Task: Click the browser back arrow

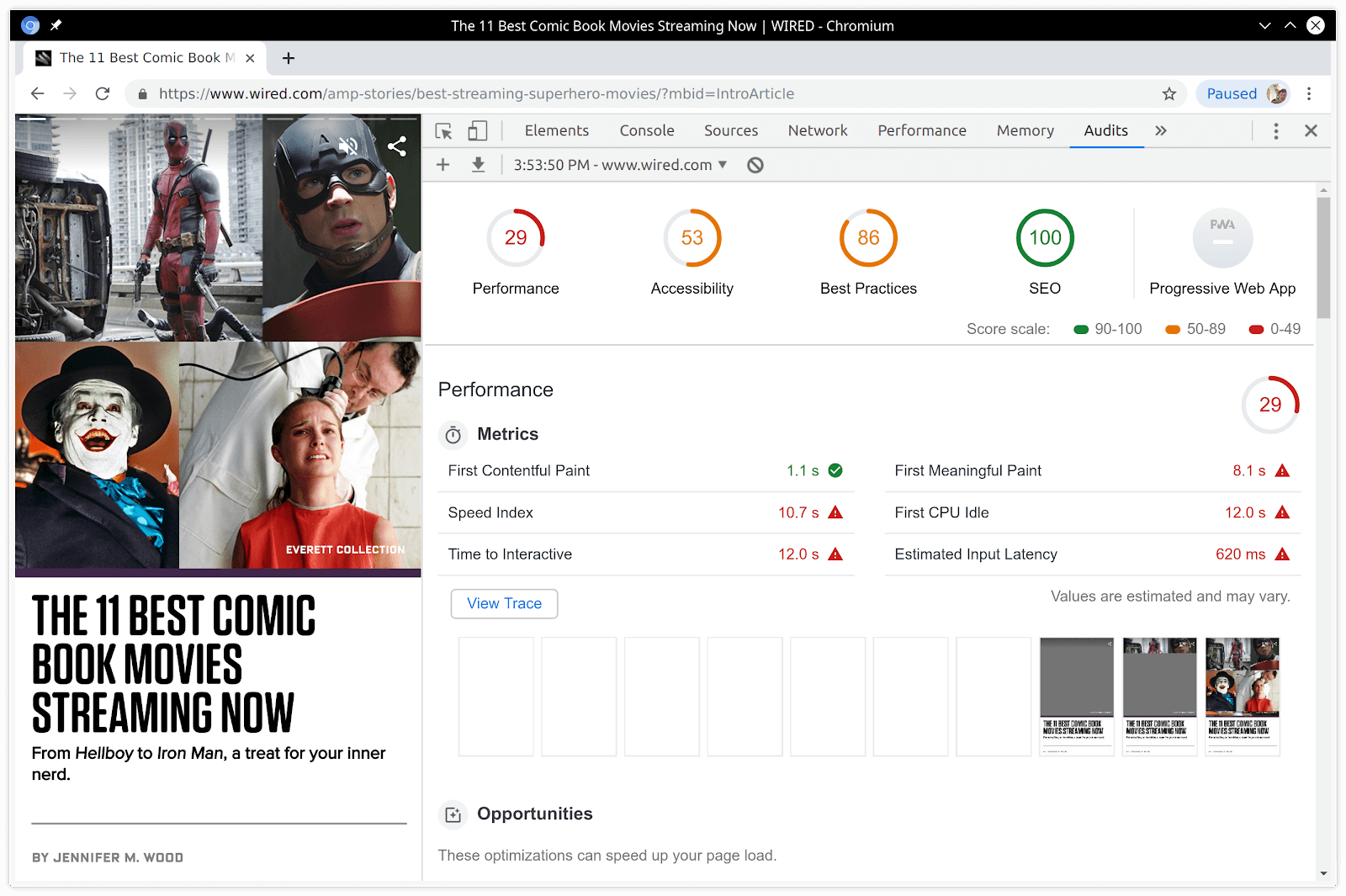Action: [37, 93]
